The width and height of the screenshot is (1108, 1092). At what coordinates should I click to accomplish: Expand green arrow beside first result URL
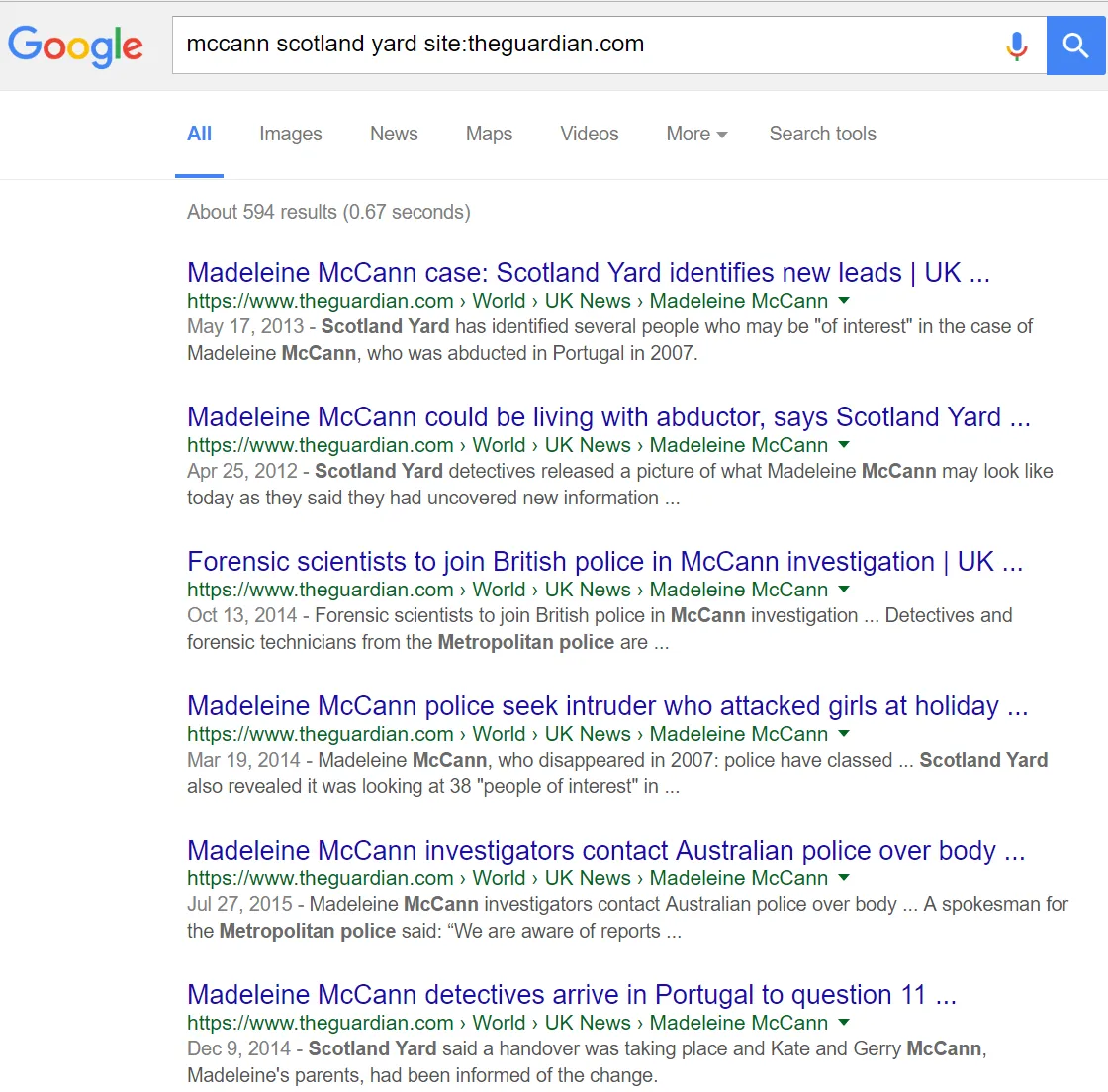coord(843,300)
